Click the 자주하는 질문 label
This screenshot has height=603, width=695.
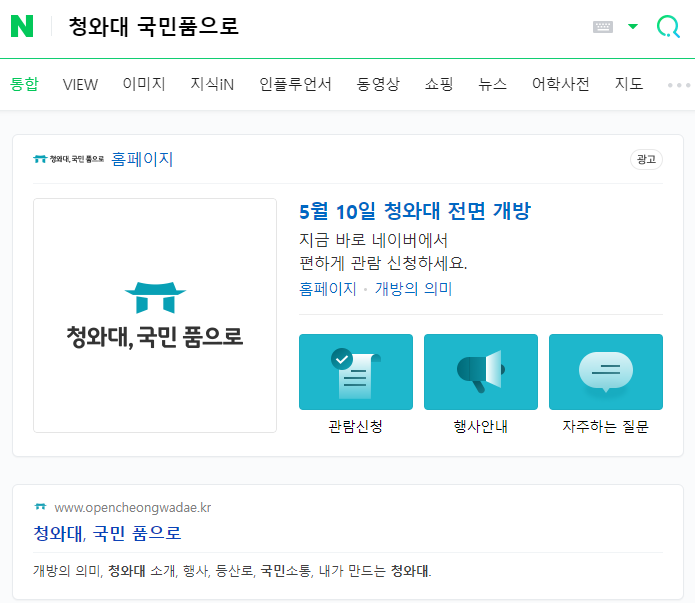pyautogui.click(x=605, y=426)
